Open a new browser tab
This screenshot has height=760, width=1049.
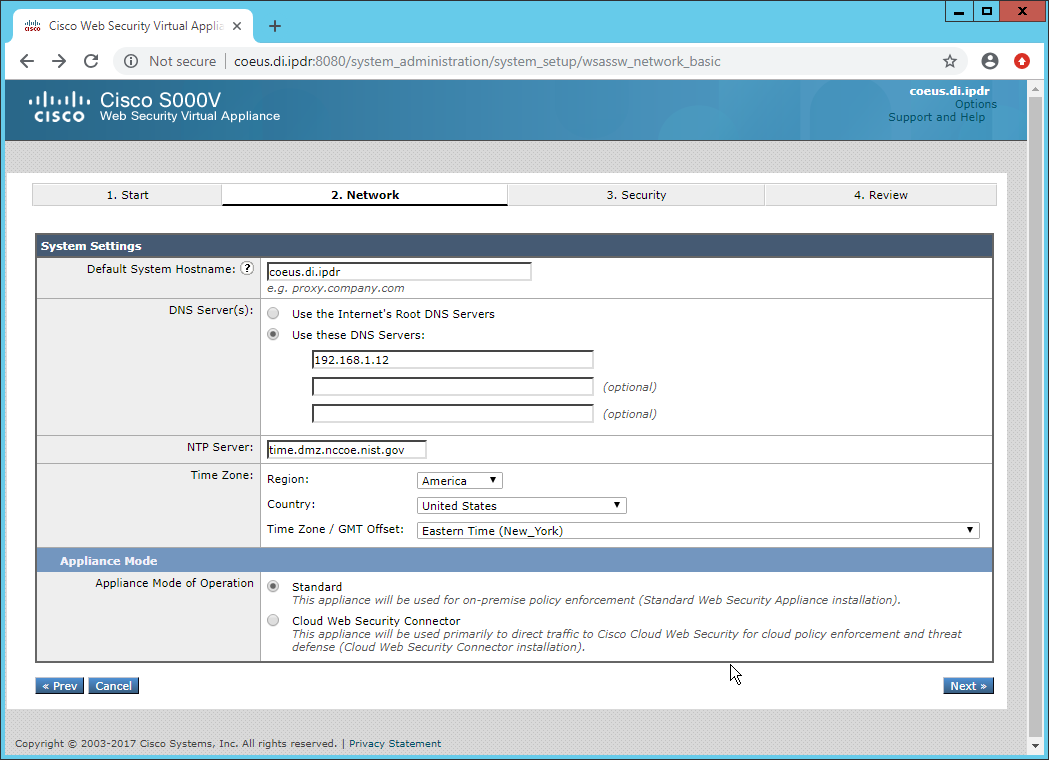(x=275, y=26)
